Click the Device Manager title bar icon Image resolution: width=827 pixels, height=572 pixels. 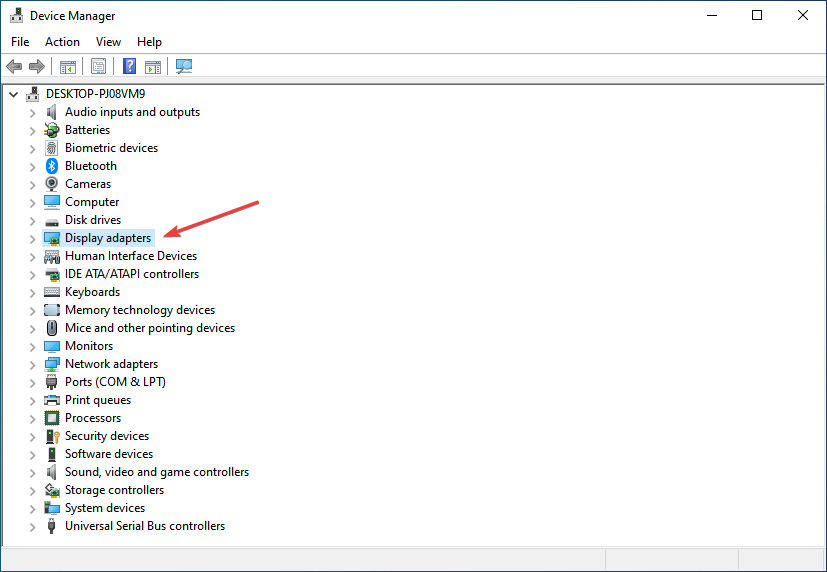pyautogui.click(x=16, y=16)
